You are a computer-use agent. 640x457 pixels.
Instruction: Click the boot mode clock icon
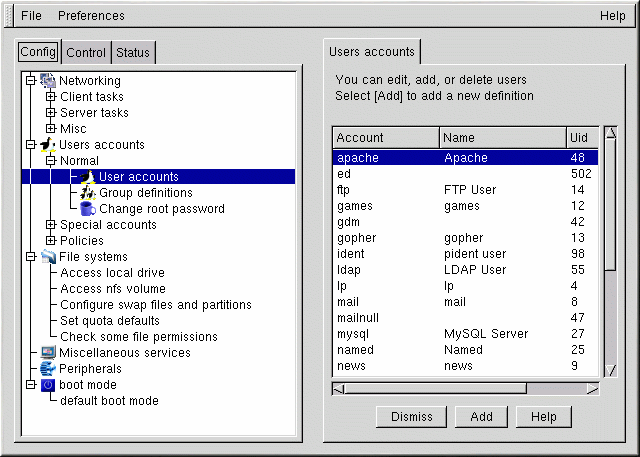pyautogui.click(x=48, y=385)
